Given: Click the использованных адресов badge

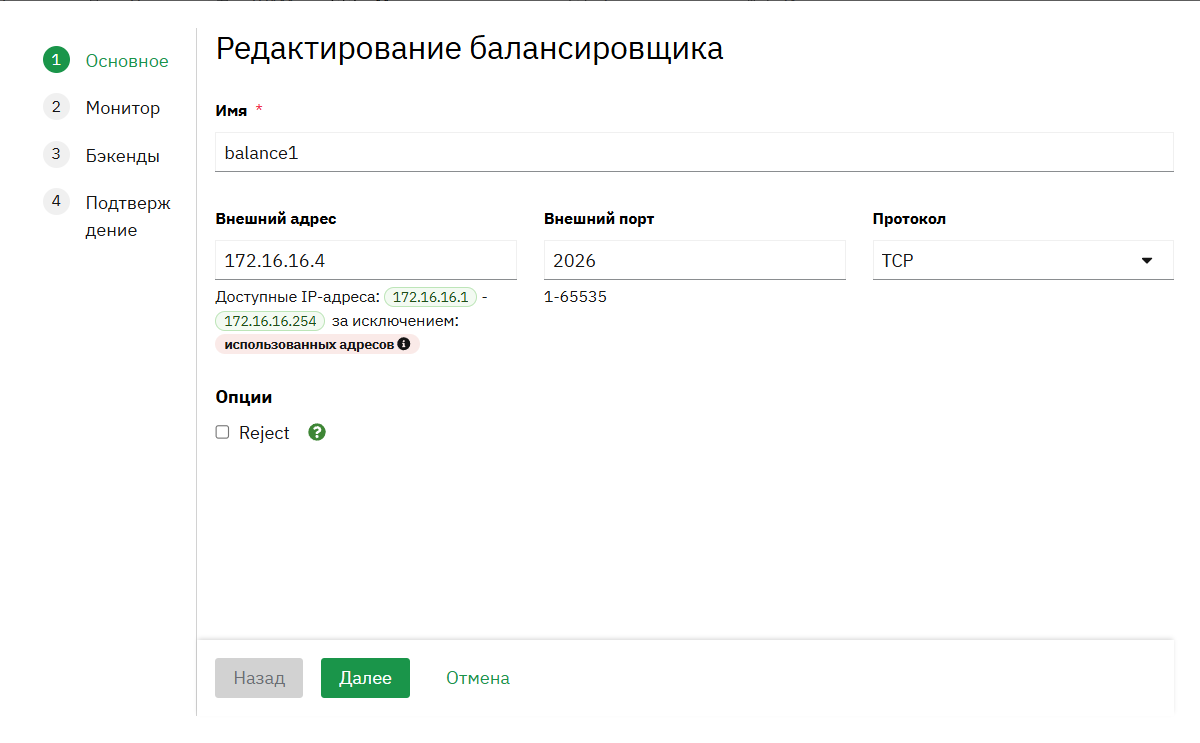Looking at the screenshot, I should coord(317,344).
